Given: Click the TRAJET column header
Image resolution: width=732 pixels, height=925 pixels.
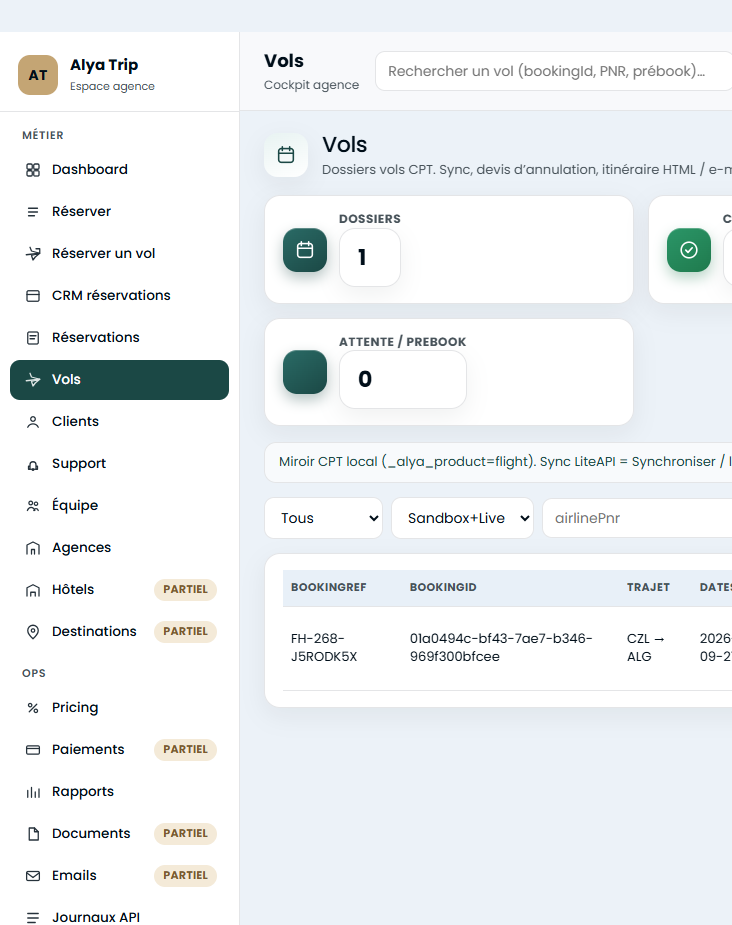Looking at the screenshot, I should coord(648,588).
